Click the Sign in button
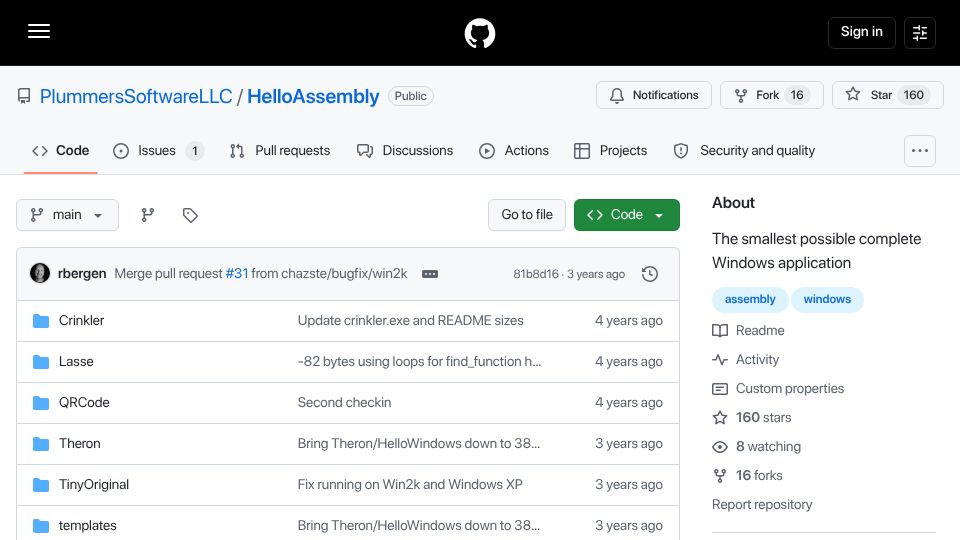The image size is (960, 540). pos(861,32)
